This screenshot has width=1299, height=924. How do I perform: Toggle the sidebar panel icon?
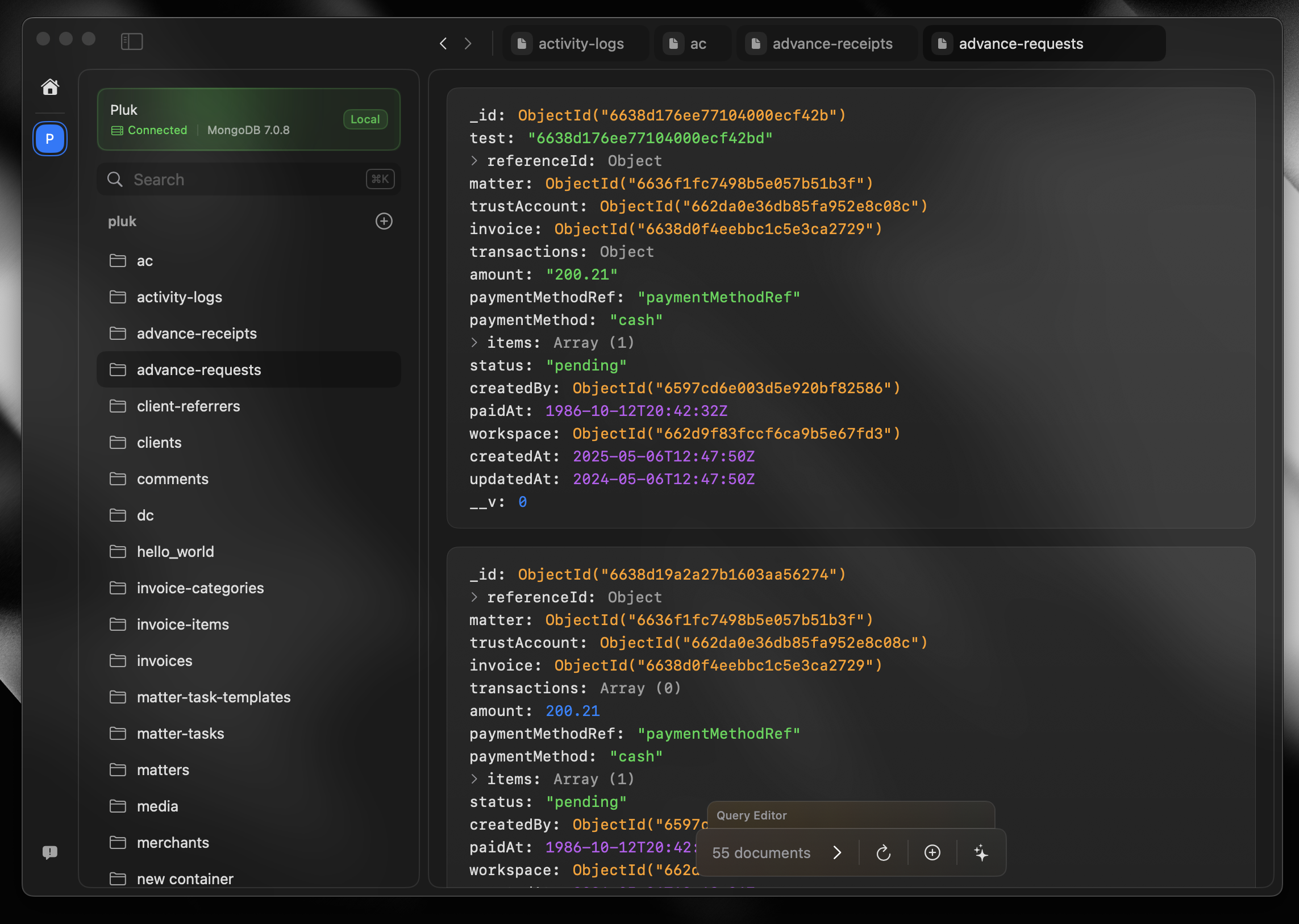131,41
